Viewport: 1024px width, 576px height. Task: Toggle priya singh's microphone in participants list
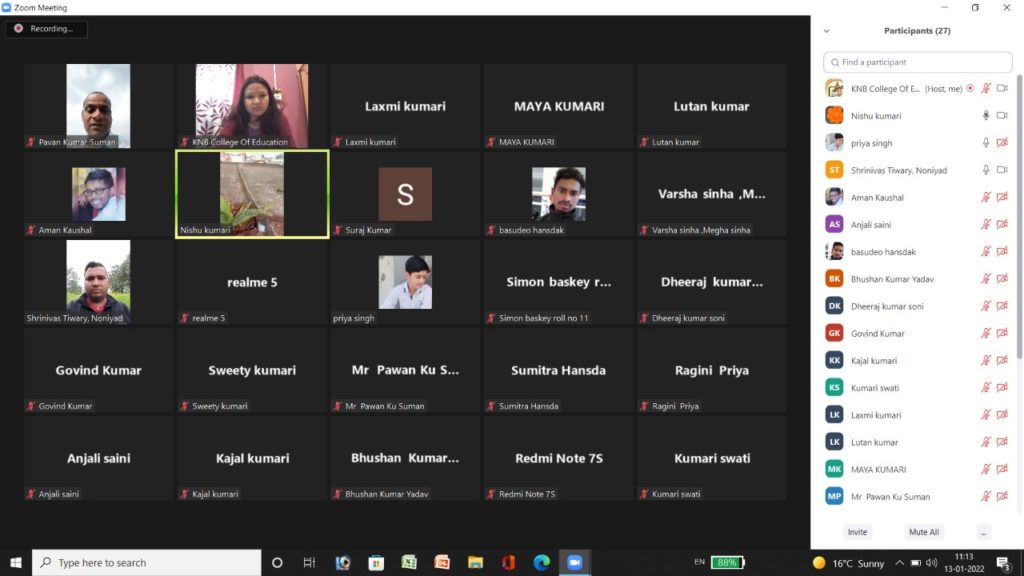coord(986,143)
